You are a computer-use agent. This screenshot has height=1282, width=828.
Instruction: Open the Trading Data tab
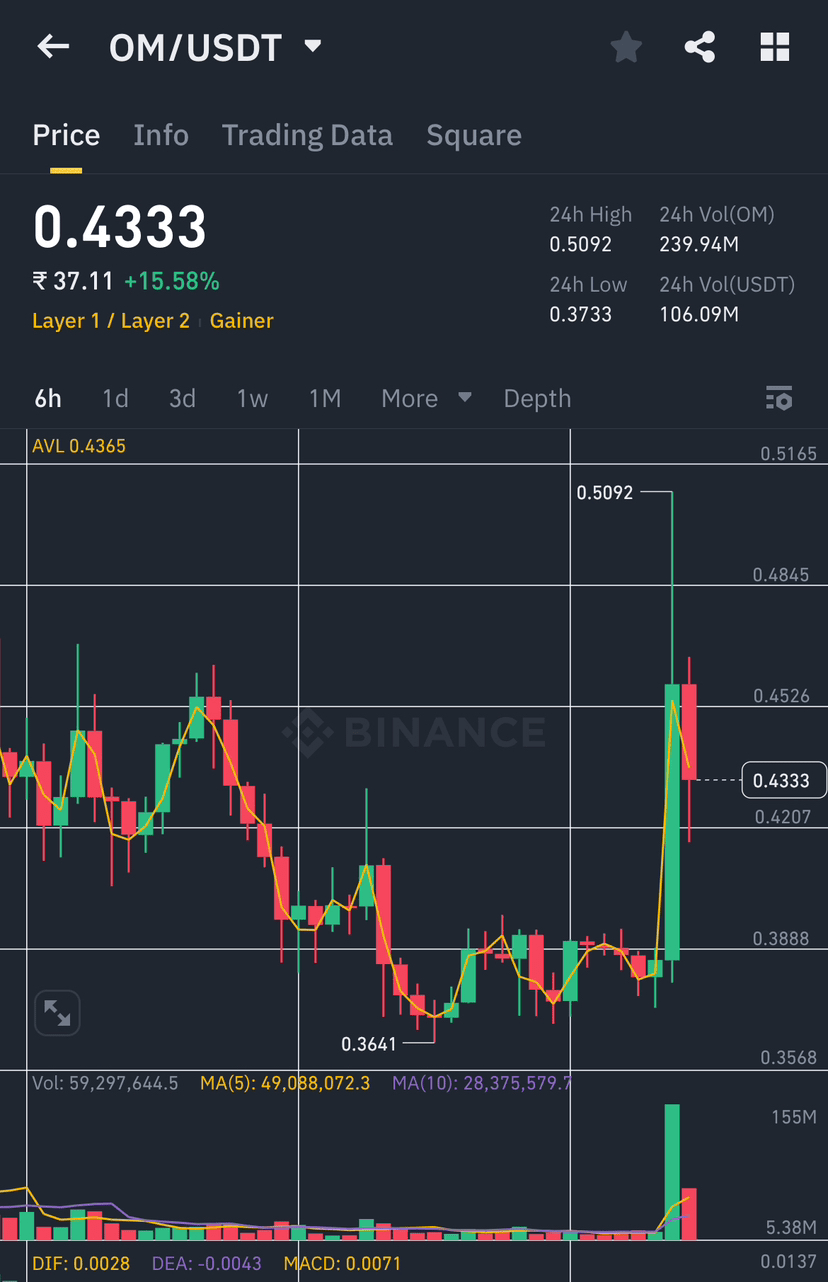click(307, 135)
